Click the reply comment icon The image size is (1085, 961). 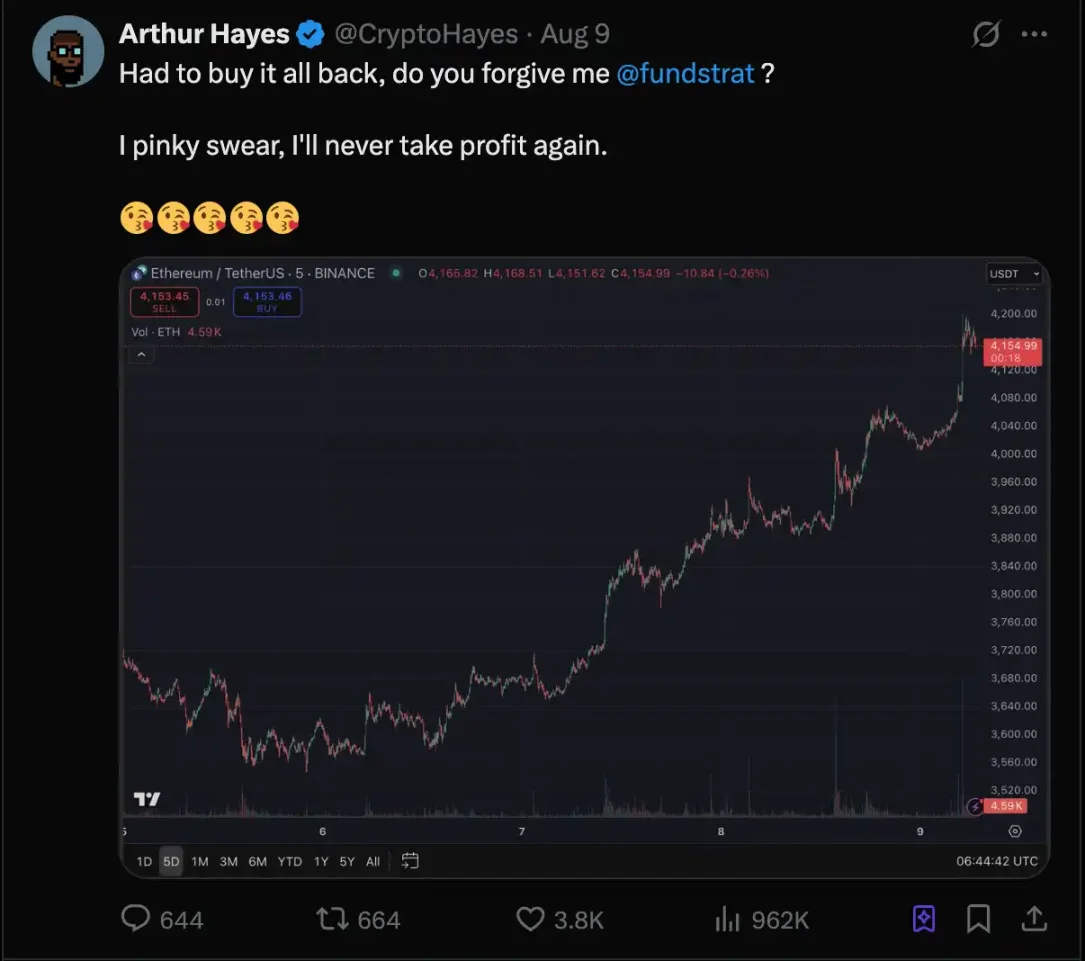135,918
